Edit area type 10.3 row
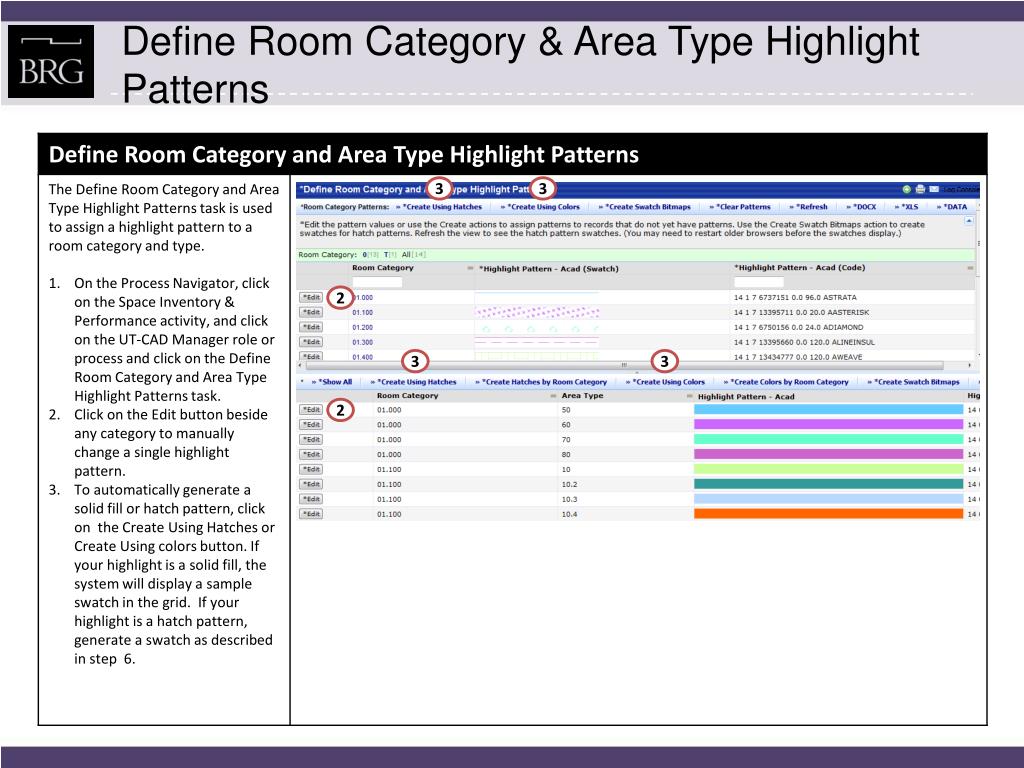The image size is (1024, 768). click(311, 499)
